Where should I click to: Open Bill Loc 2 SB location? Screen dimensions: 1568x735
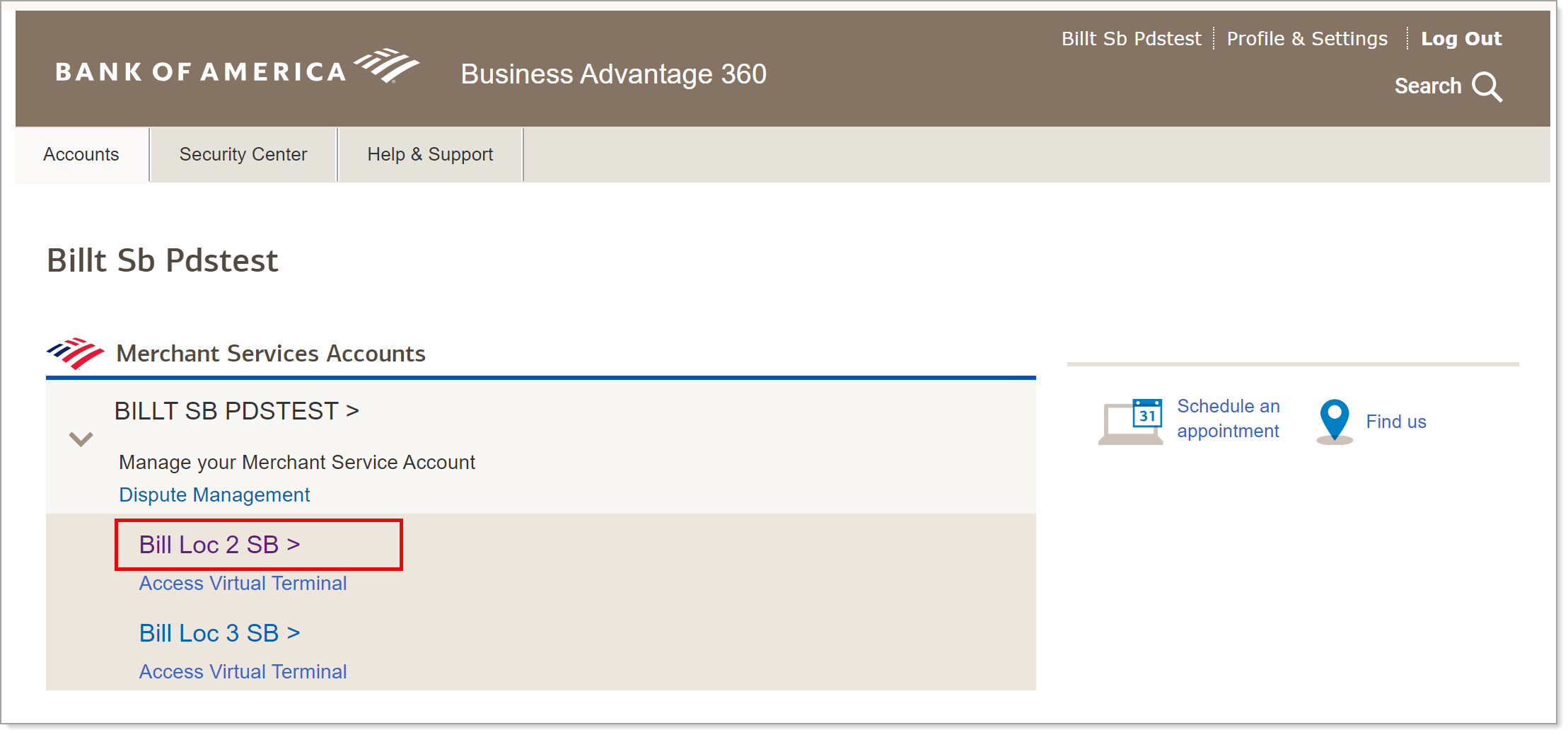220,545
